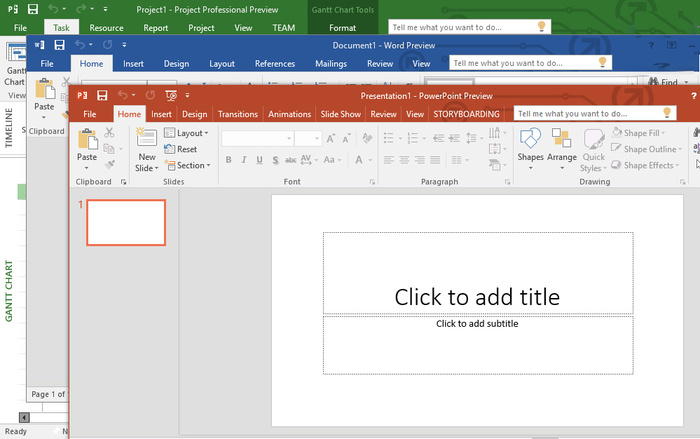Click the Paste icon in PowerPoint
Image resolution: width=700 pixels, height=439 pixels.
tap(87, 140)
